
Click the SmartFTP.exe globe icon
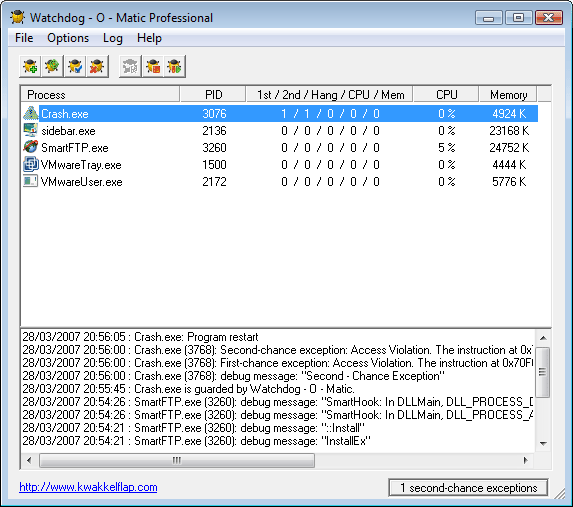(30, 147)
